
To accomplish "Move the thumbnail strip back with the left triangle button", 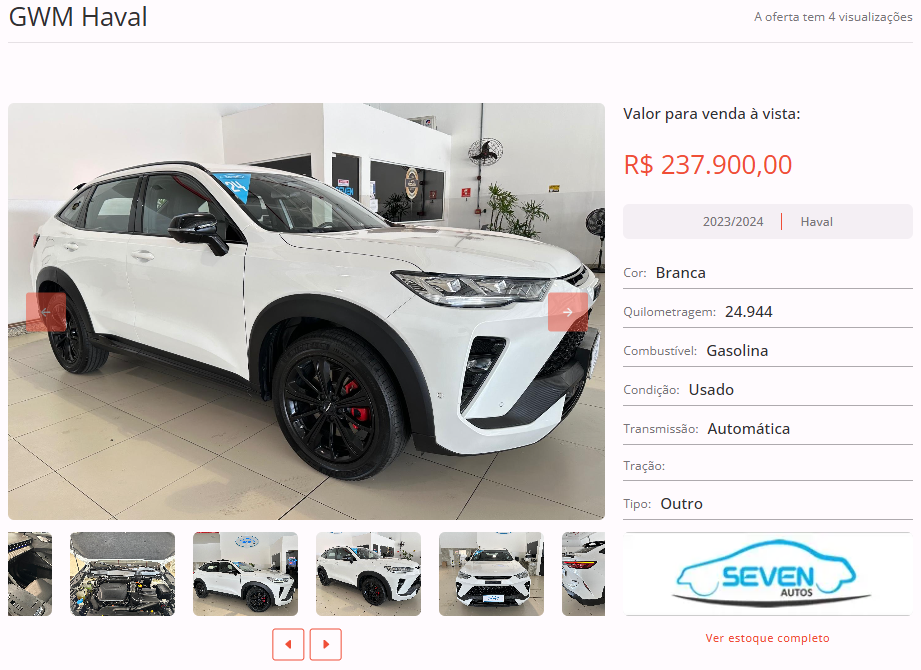I will tap(288, 644).
